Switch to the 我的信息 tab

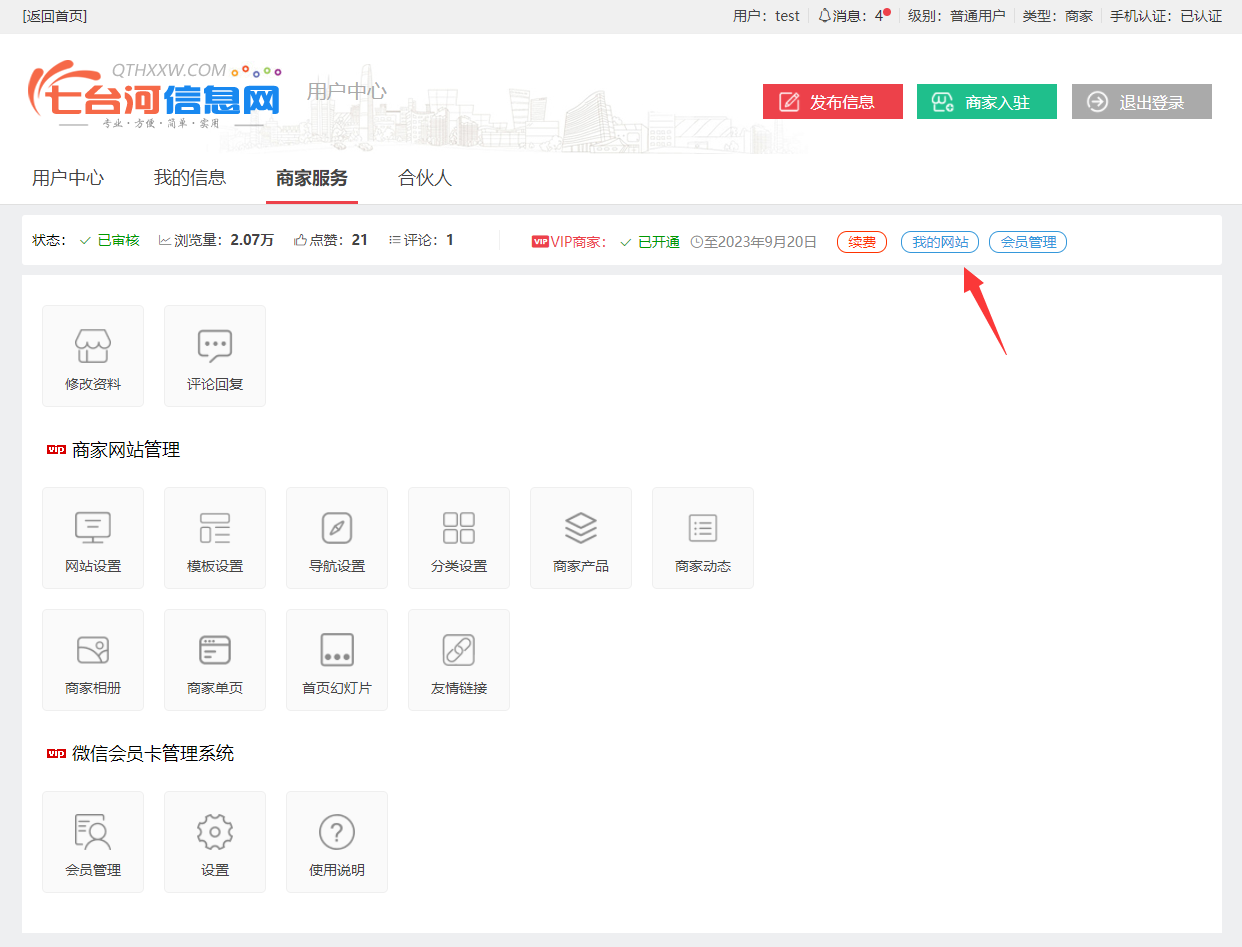[190, 178]
